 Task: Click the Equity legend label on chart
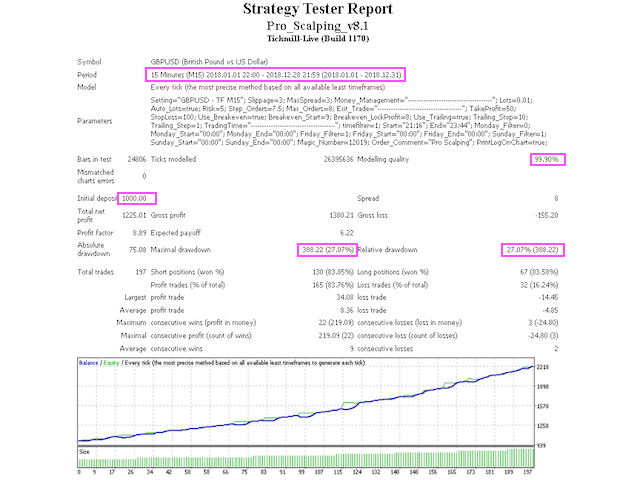111,363
